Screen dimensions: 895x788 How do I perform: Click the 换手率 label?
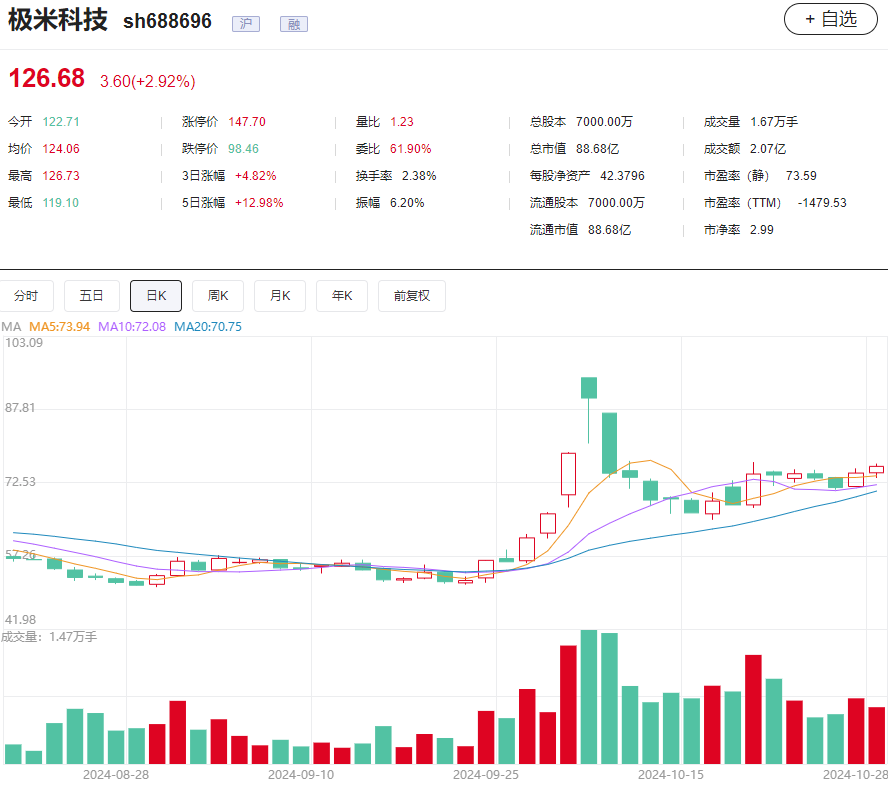point(374,176)
